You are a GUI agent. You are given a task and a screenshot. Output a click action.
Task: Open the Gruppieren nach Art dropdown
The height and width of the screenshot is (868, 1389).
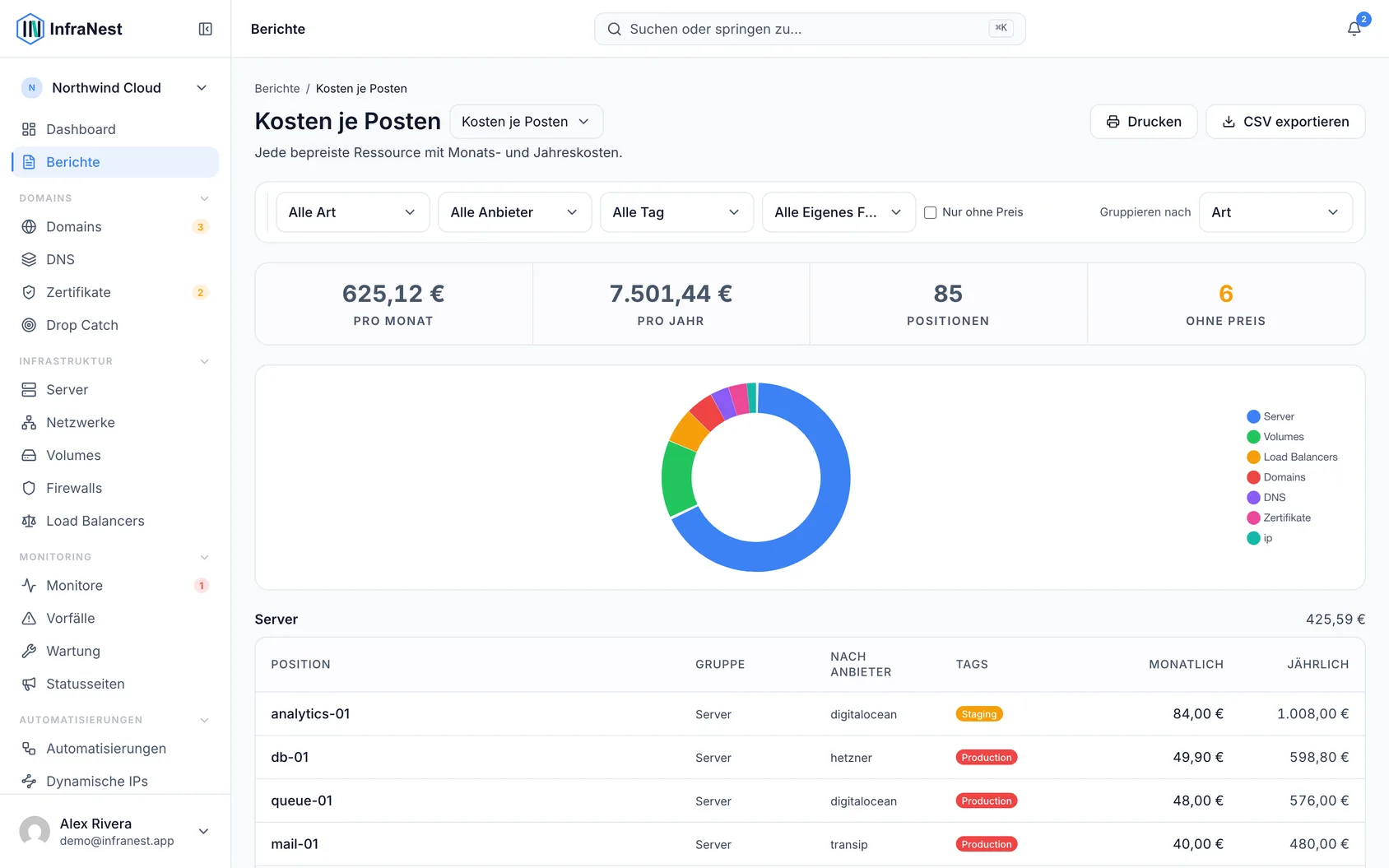pos(1275,212)
